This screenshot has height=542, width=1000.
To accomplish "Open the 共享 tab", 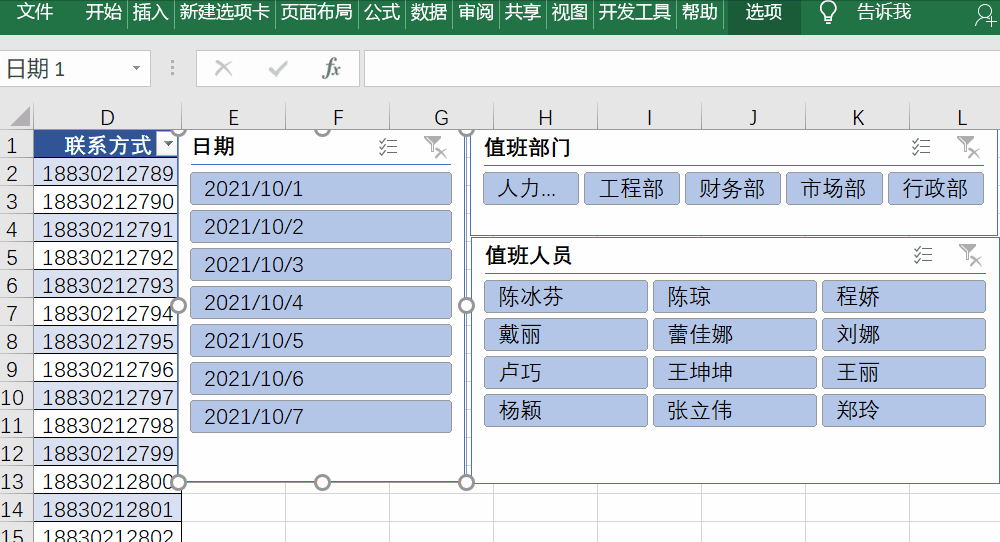I will point(522,11).
